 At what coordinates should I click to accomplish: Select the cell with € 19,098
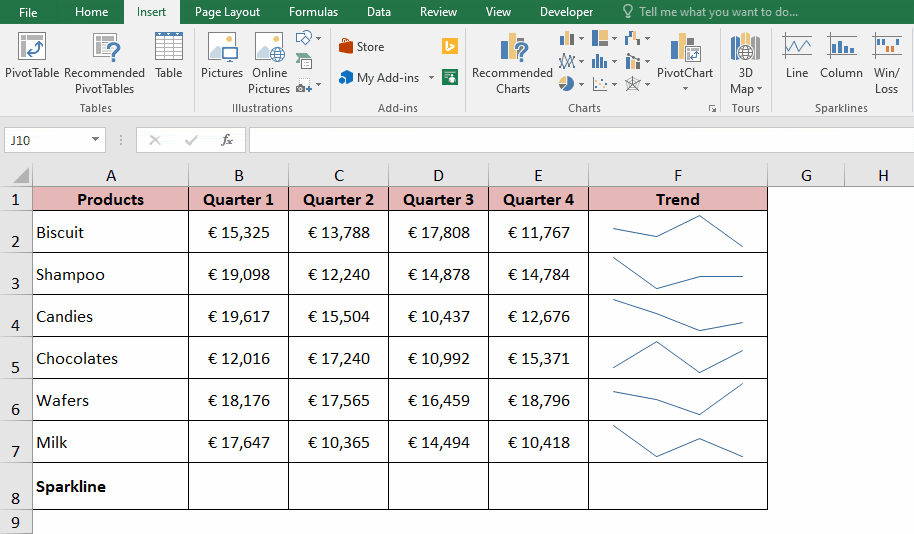pos(238,273)
